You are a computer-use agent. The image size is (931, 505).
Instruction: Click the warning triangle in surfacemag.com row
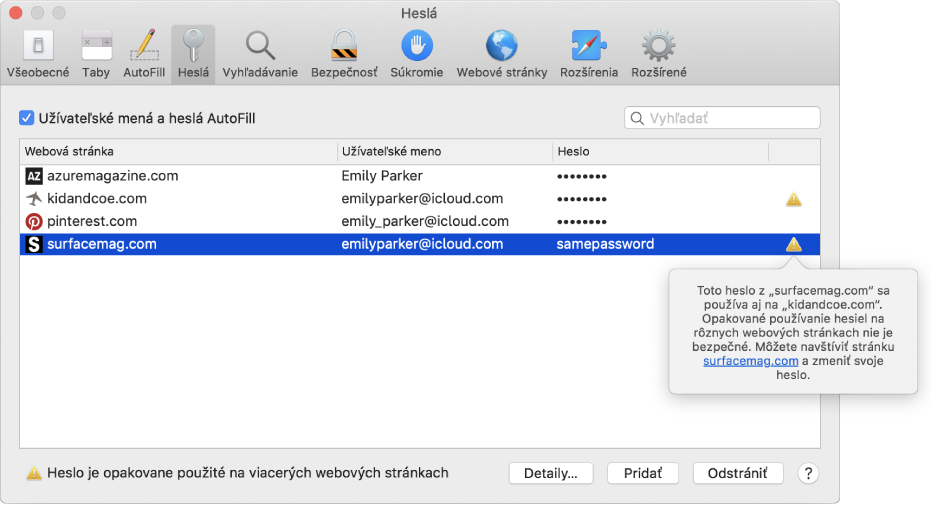click(x=794, y=244)
